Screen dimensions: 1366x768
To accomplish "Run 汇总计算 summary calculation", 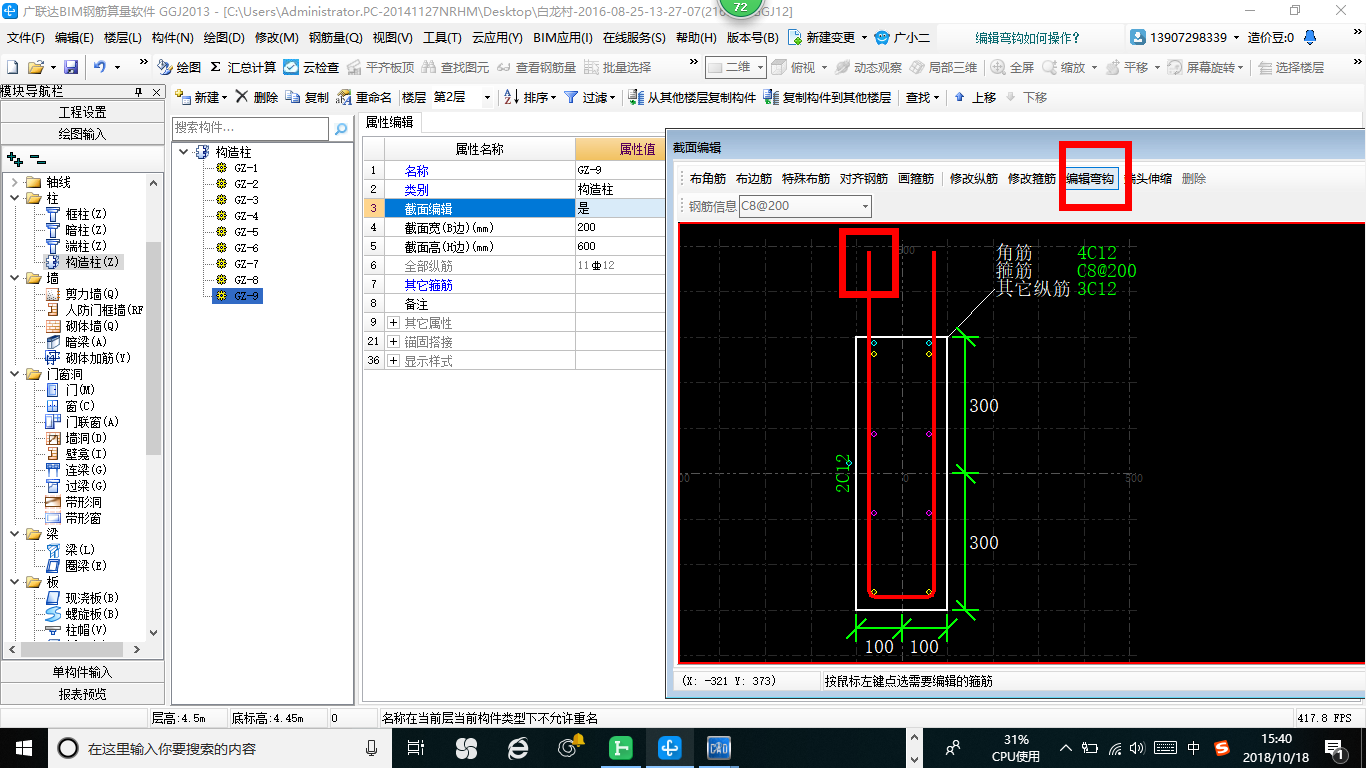I will 243,67.
